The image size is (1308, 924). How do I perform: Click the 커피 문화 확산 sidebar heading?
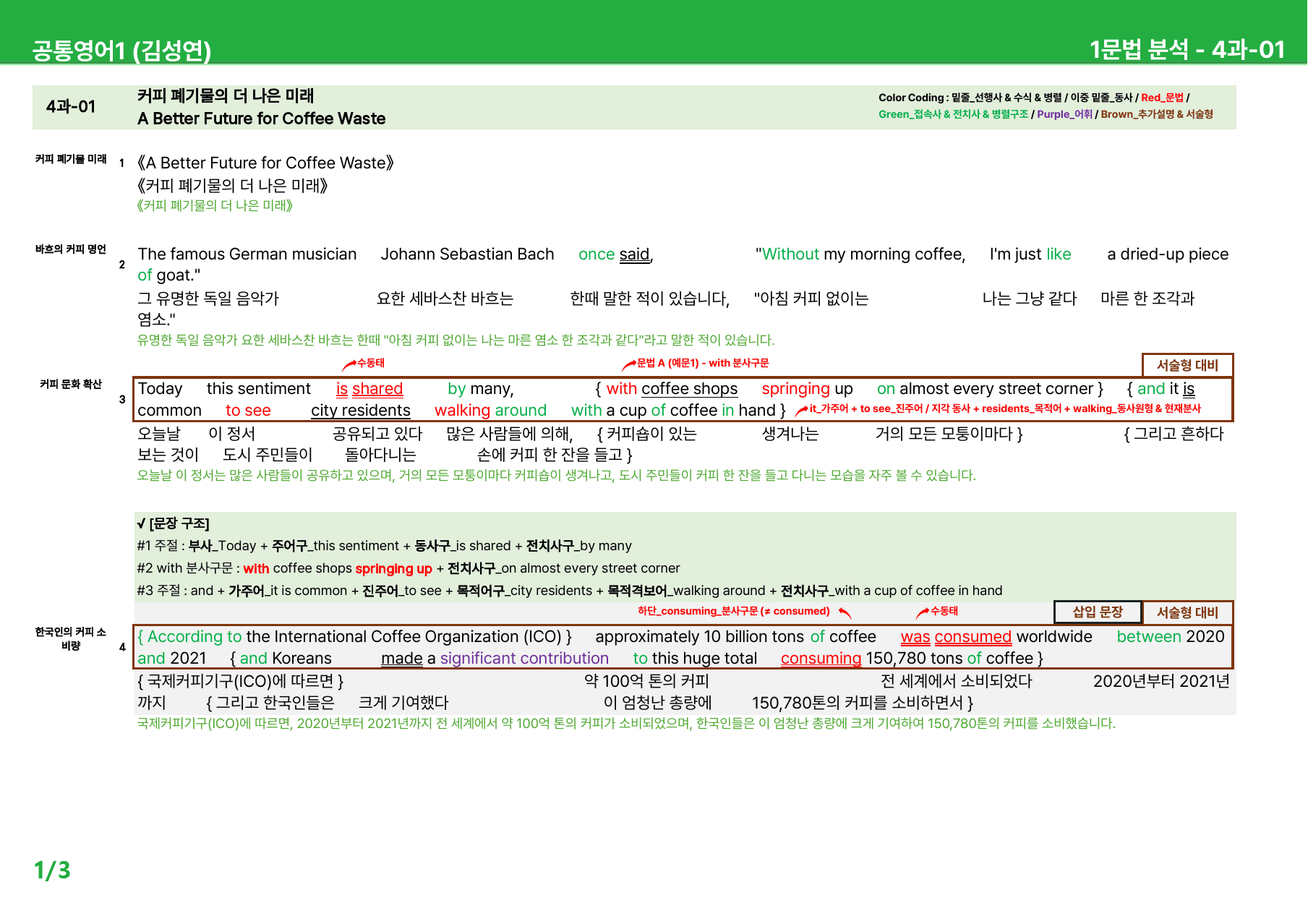[71, 384]
